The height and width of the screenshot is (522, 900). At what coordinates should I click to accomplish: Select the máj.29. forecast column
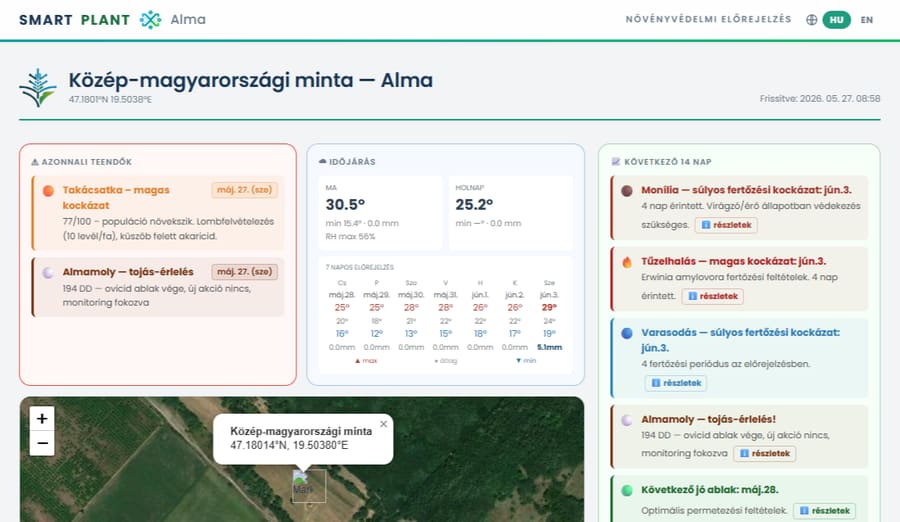point(377,315)
